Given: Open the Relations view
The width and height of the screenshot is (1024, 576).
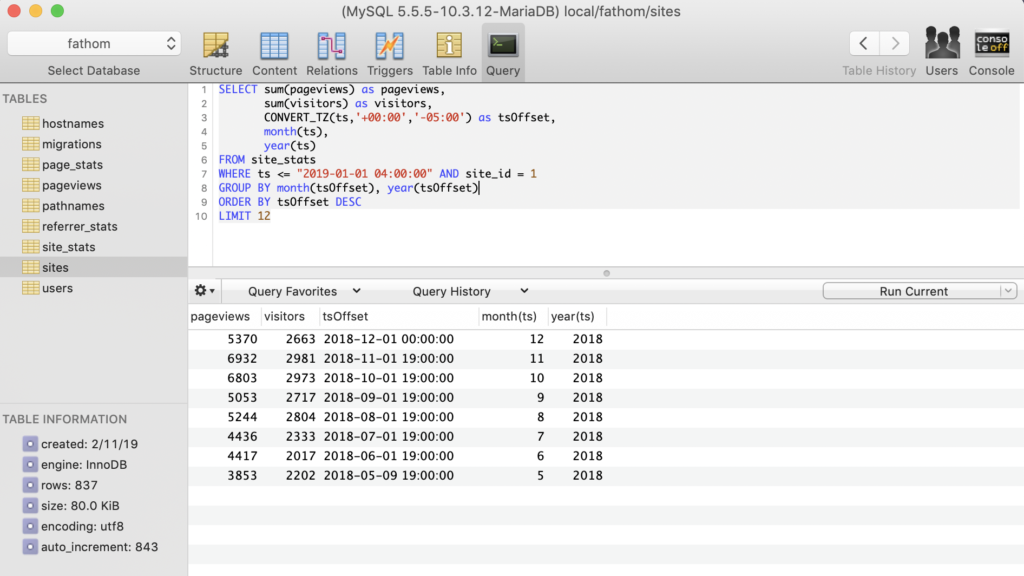Looking at the screenshot, I should pos(332,53).
